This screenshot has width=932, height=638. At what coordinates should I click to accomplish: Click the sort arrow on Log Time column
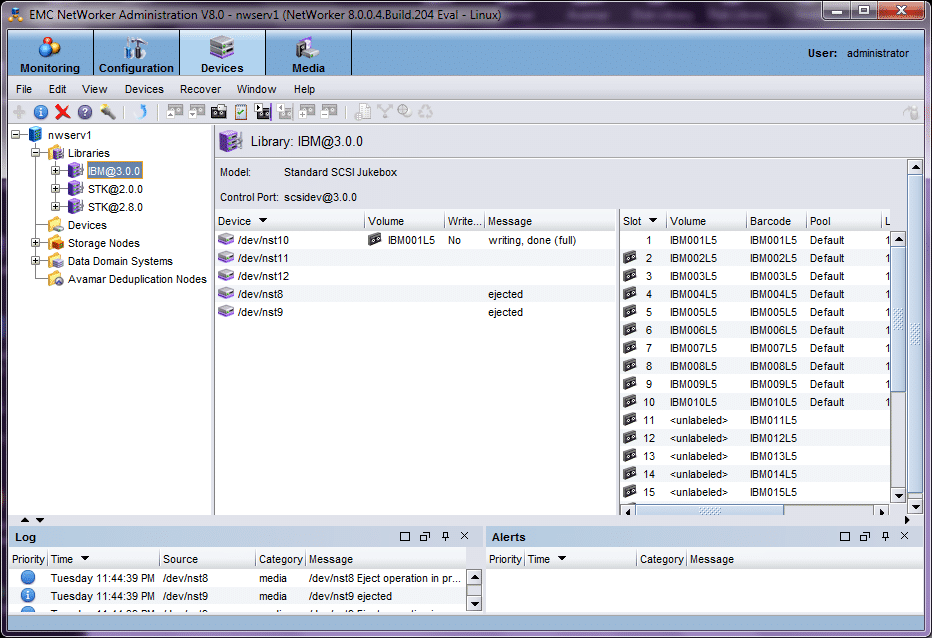85,558
